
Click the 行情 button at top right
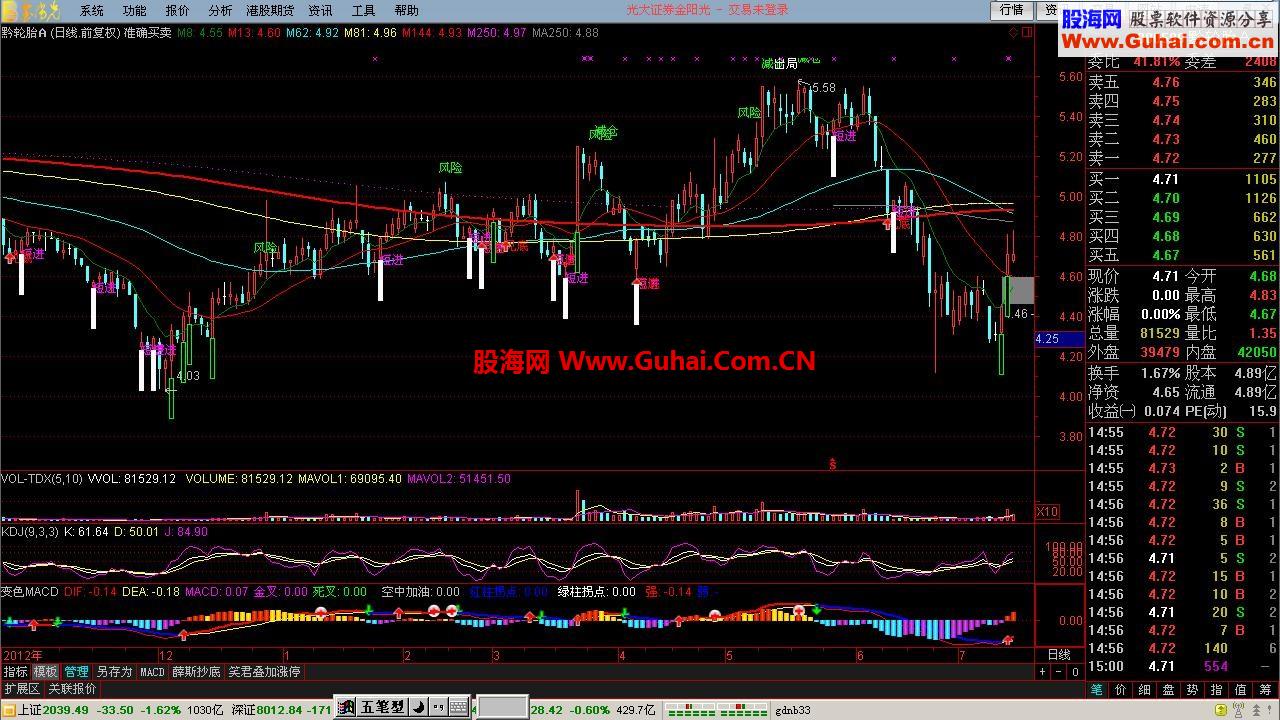click(x=1012, y=10)
